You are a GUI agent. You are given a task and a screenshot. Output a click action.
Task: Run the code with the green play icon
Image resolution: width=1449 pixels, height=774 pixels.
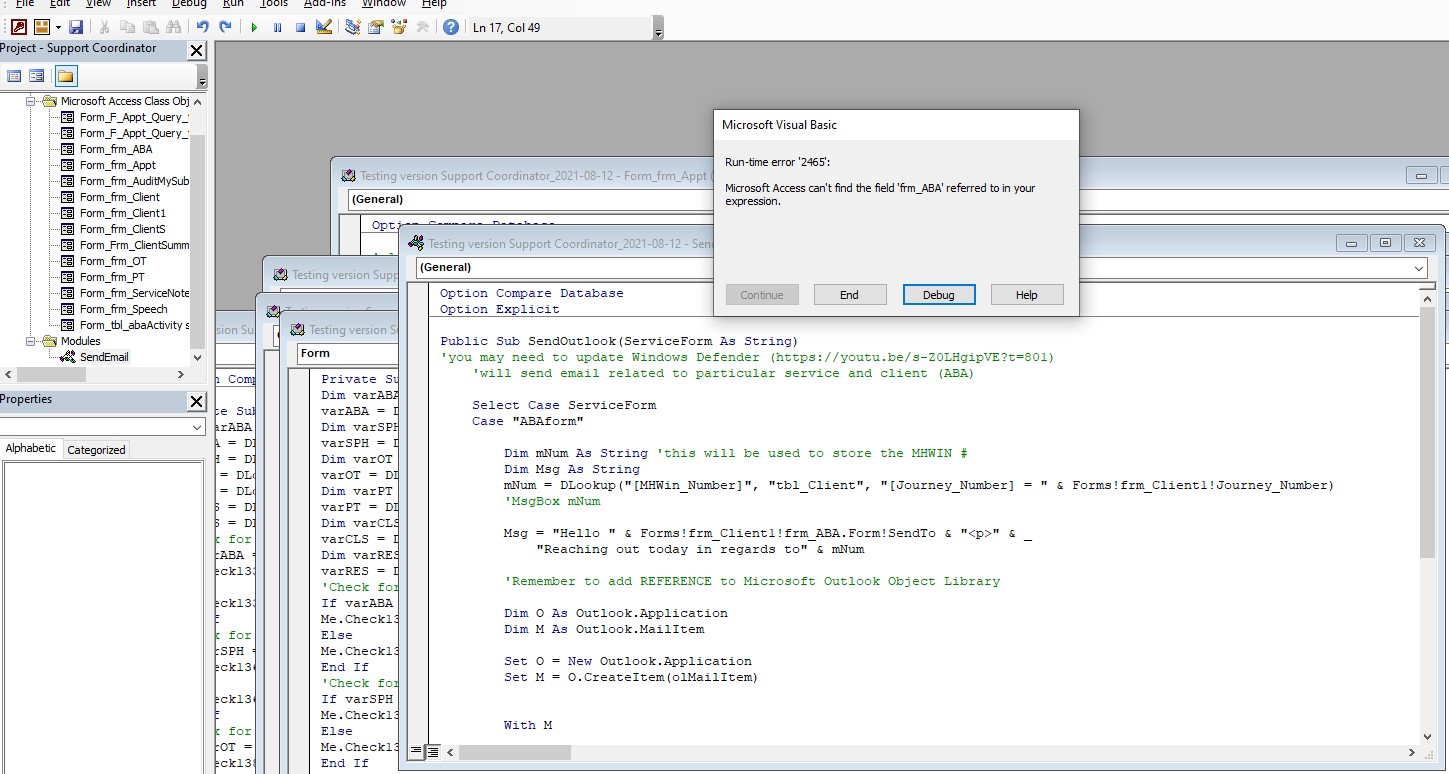[x=254, y=27]
